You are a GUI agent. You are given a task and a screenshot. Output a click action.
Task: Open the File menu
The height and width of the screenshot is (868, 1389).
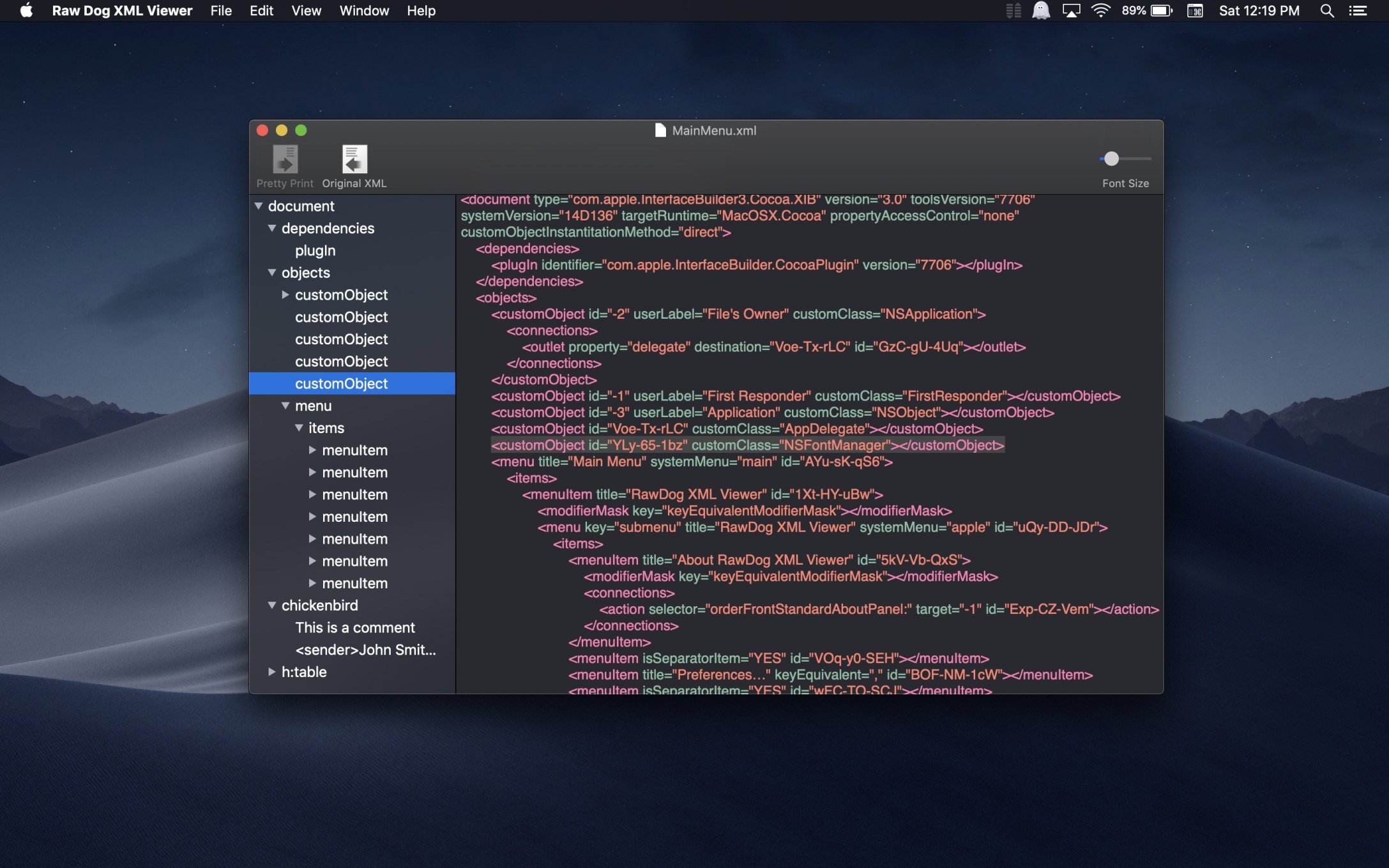(221, 11)
